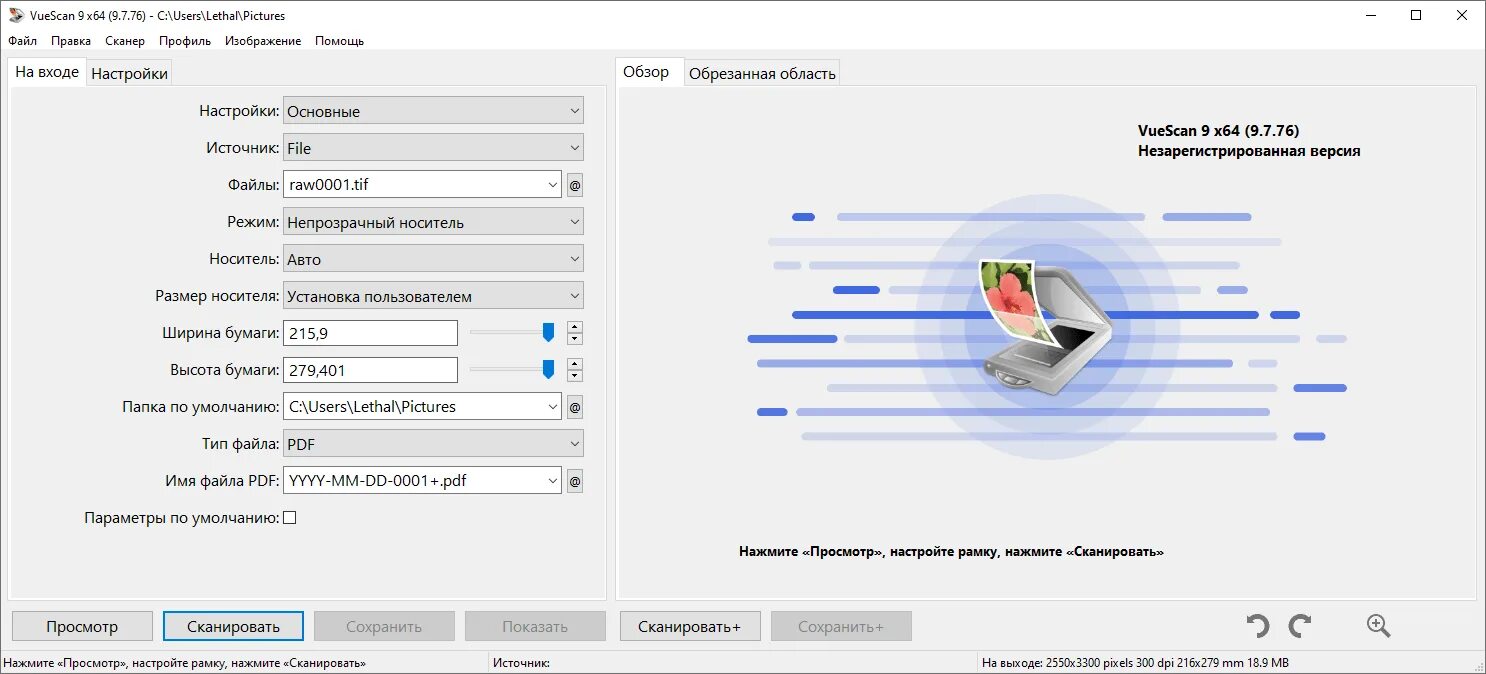
Task: Switch to the Настройки tab
Action: [130, 74]
